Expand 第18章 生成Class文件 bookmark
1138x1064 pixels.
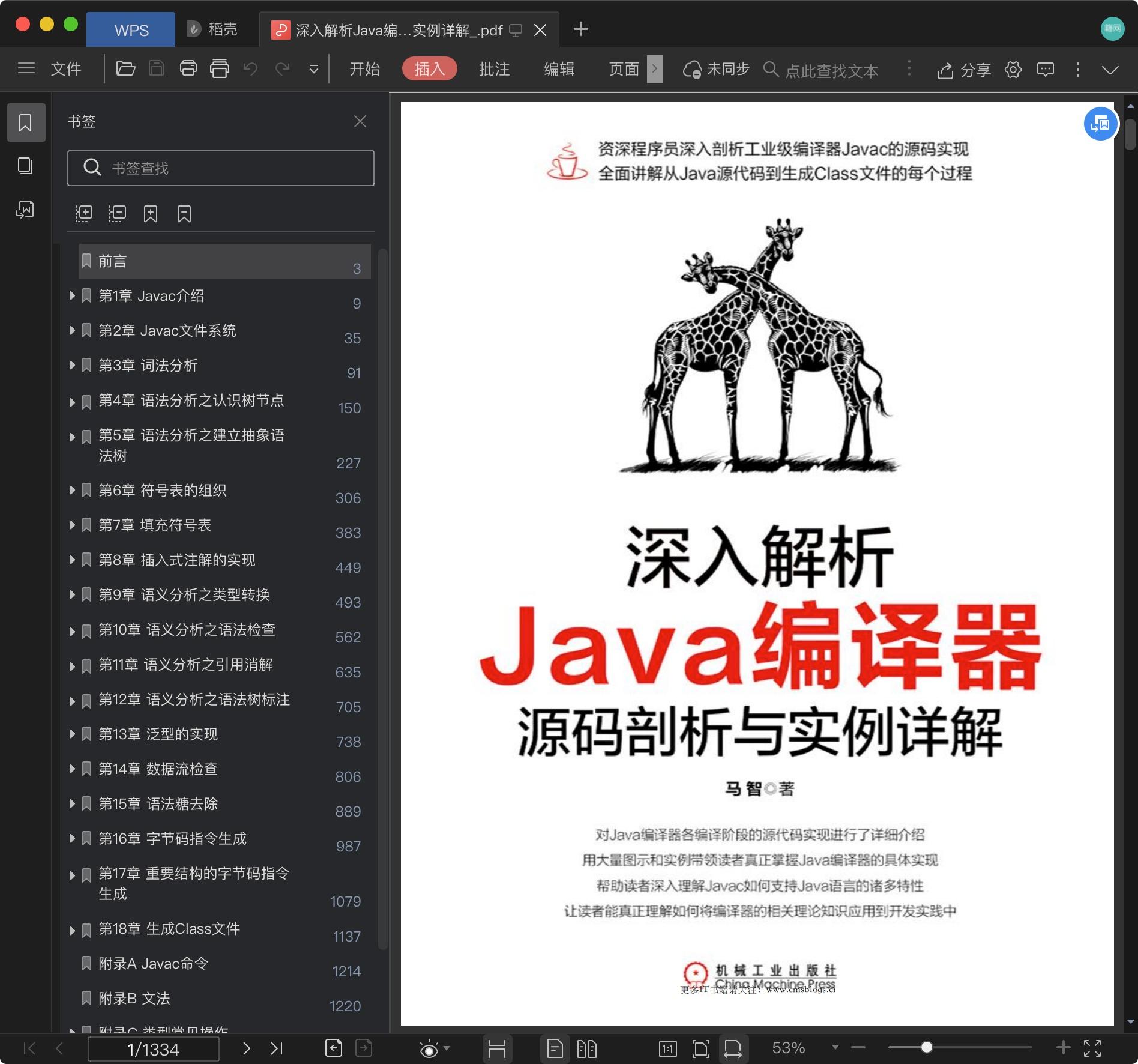click(72, 931)
